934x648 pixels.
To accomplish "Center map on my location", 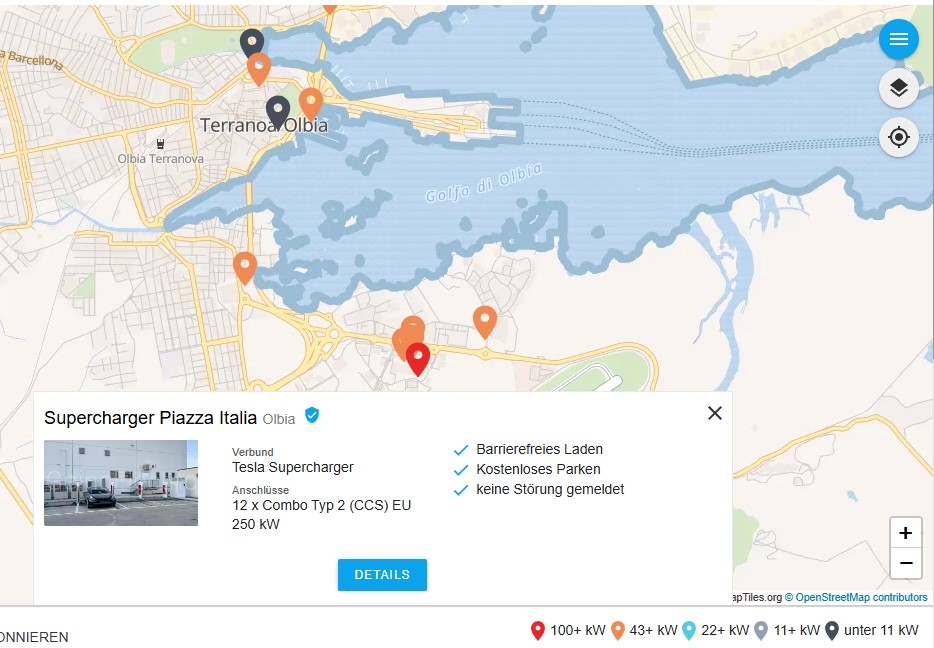I will tap(898, 137).
